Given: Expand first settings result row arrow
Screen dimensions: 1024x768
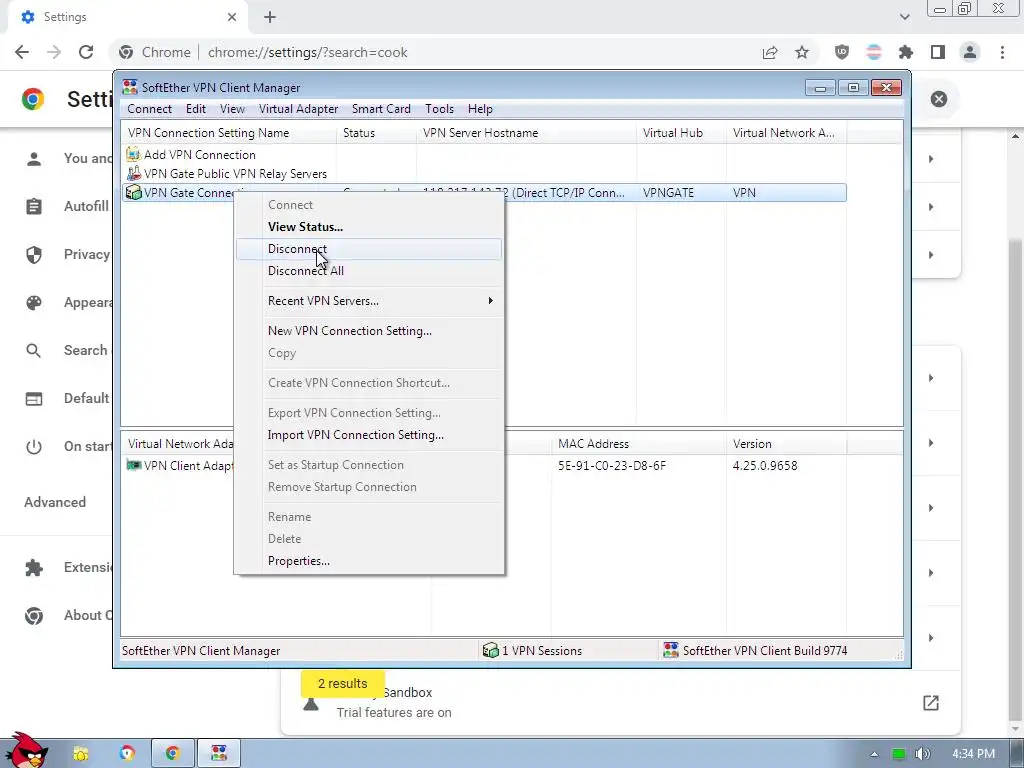Looking at the screenshot, I should pos(931,159).
